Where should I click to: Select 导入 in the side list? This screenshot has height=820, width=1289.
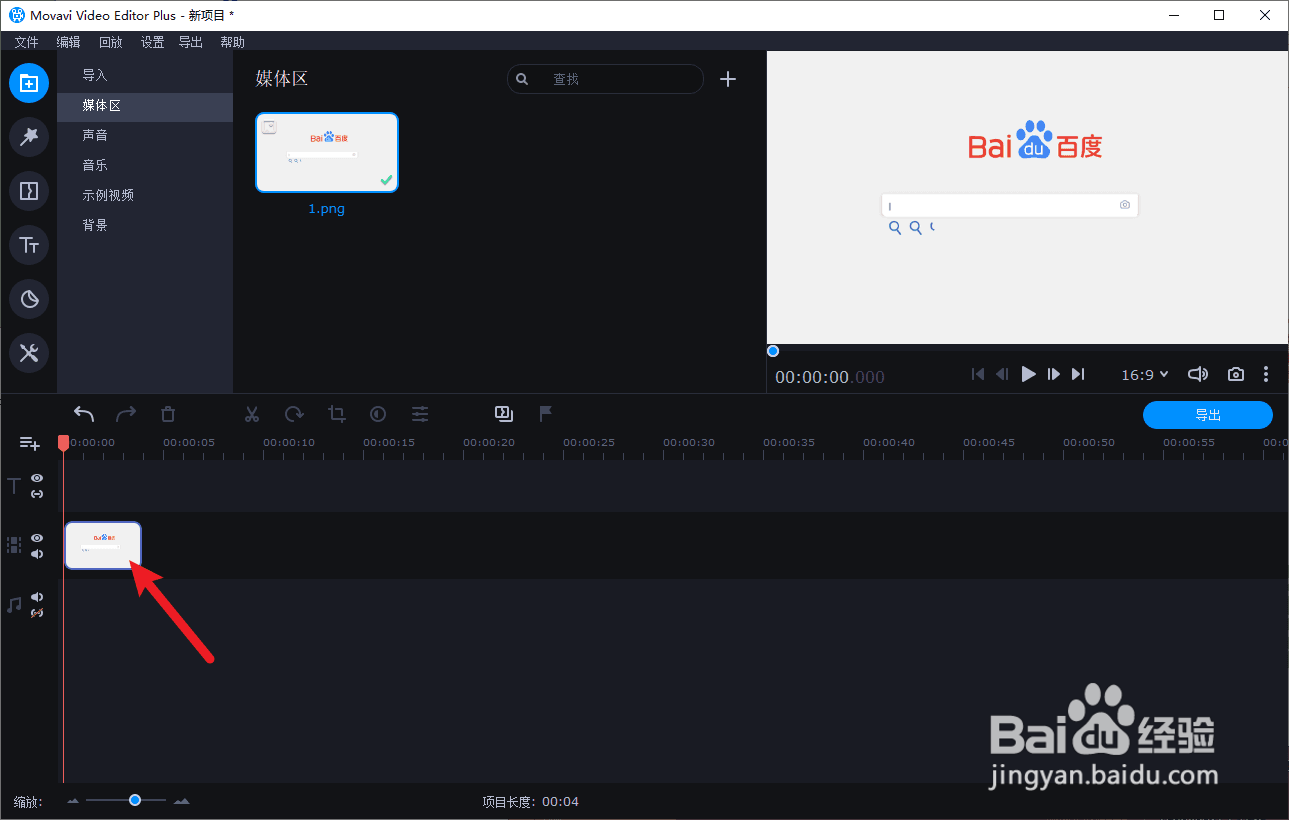click(x=145, y=76)
